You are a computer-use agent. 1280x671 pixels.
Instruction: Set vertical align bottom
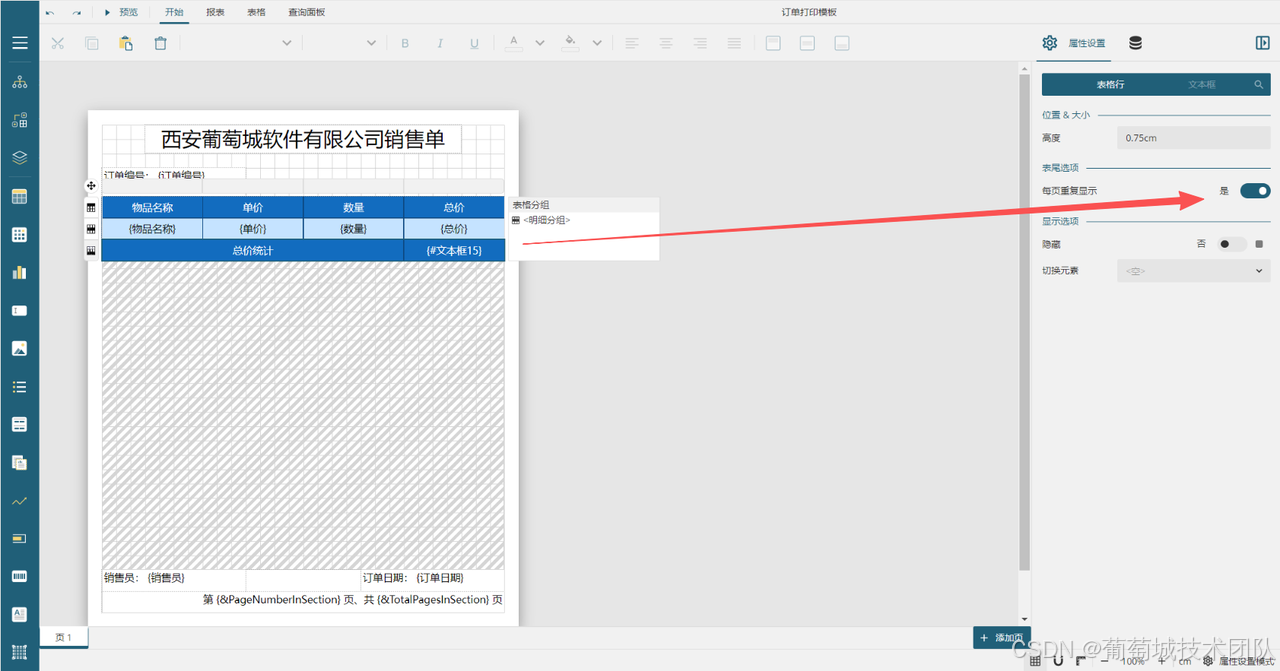pyautogui.click(x=842, y=43)
